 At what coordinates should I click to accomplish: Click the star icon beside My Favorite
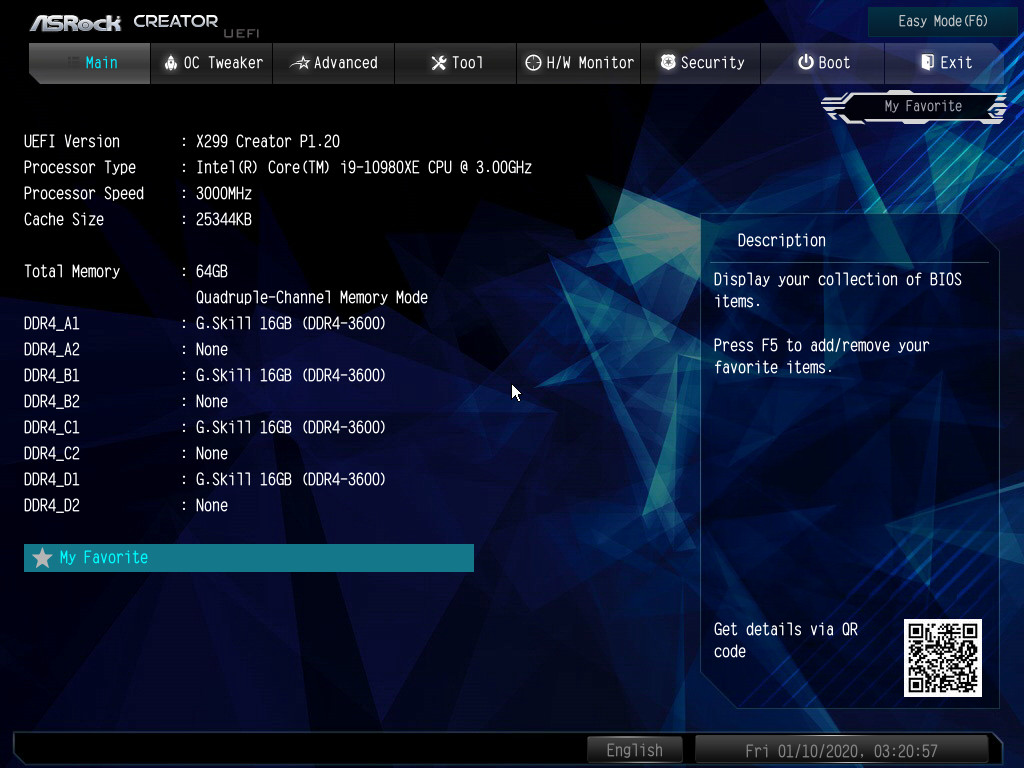(42, 558)
